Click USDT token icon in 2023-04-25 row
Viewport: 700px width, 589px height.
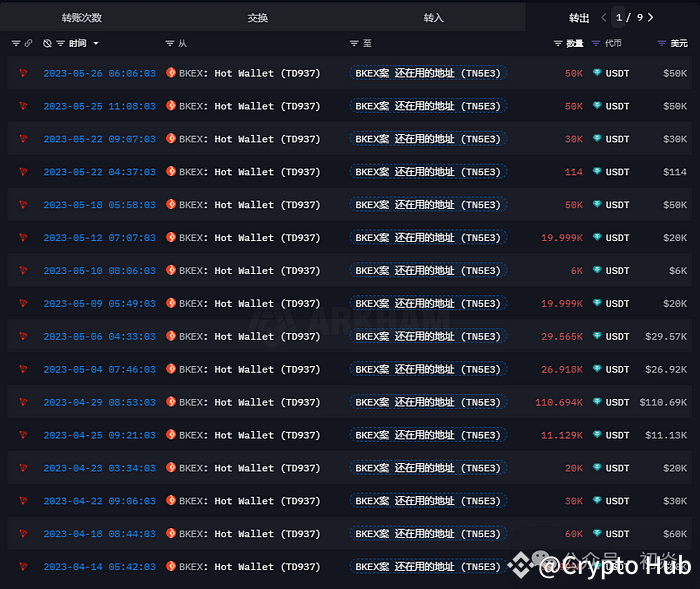coord(597,434)
